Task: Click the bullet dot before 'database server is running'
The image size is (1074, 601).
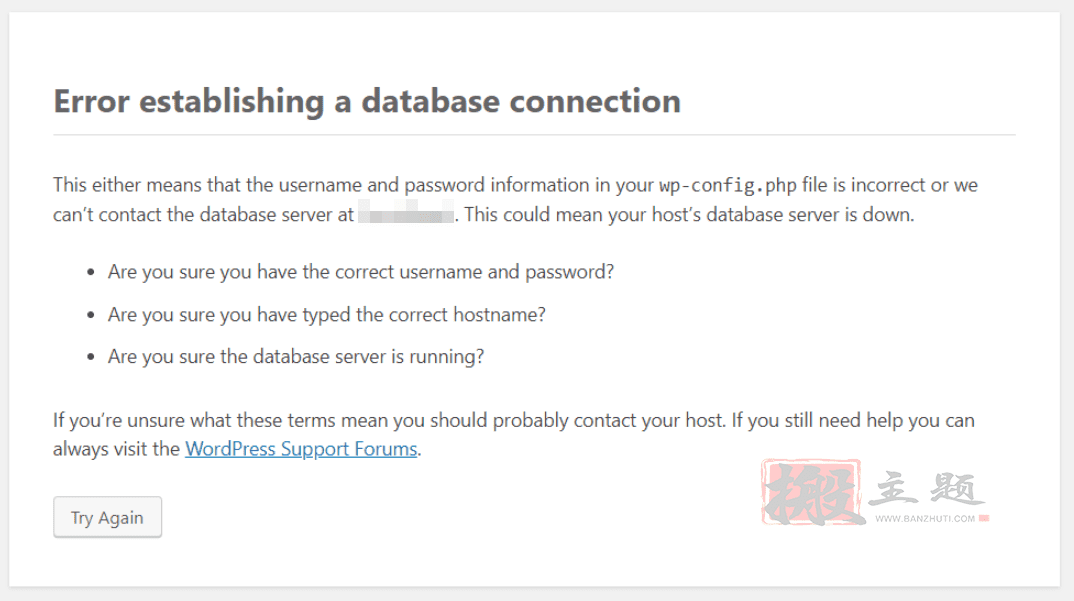Action: click(x=90, y=357)
